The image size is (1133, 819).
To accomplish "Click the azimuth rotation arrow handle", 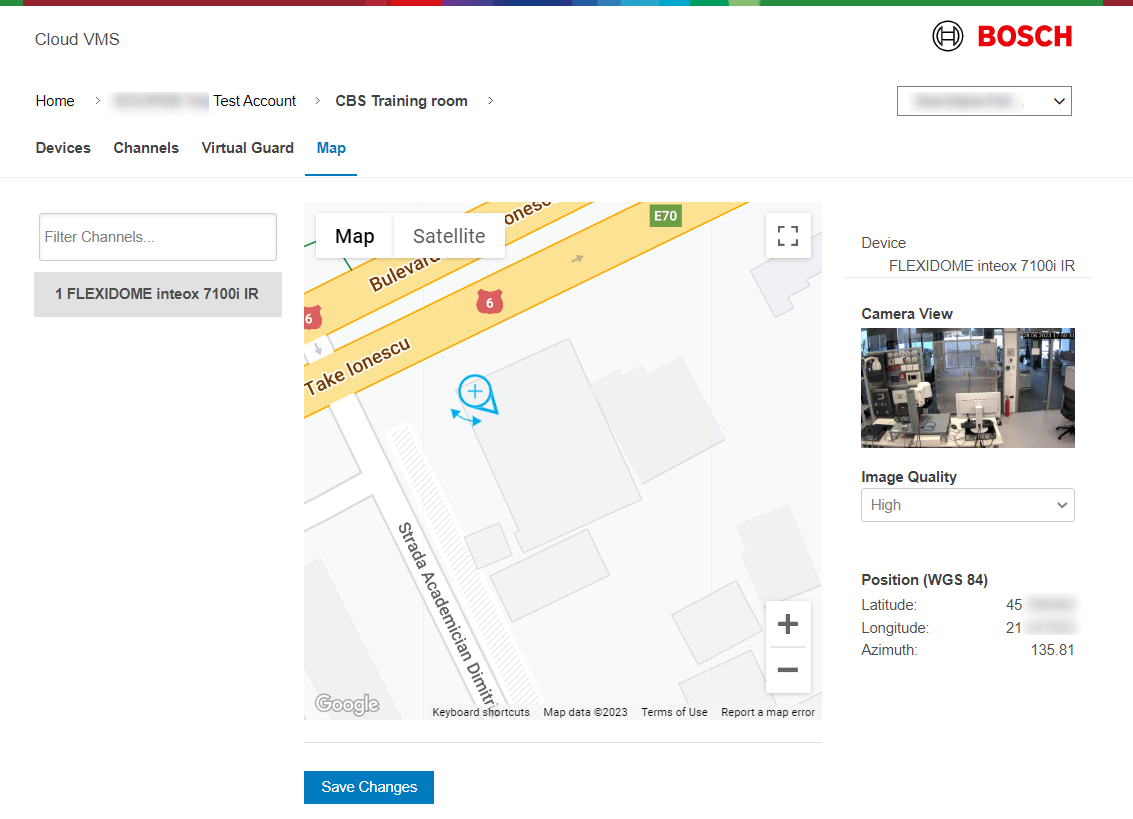I will 466,417.
